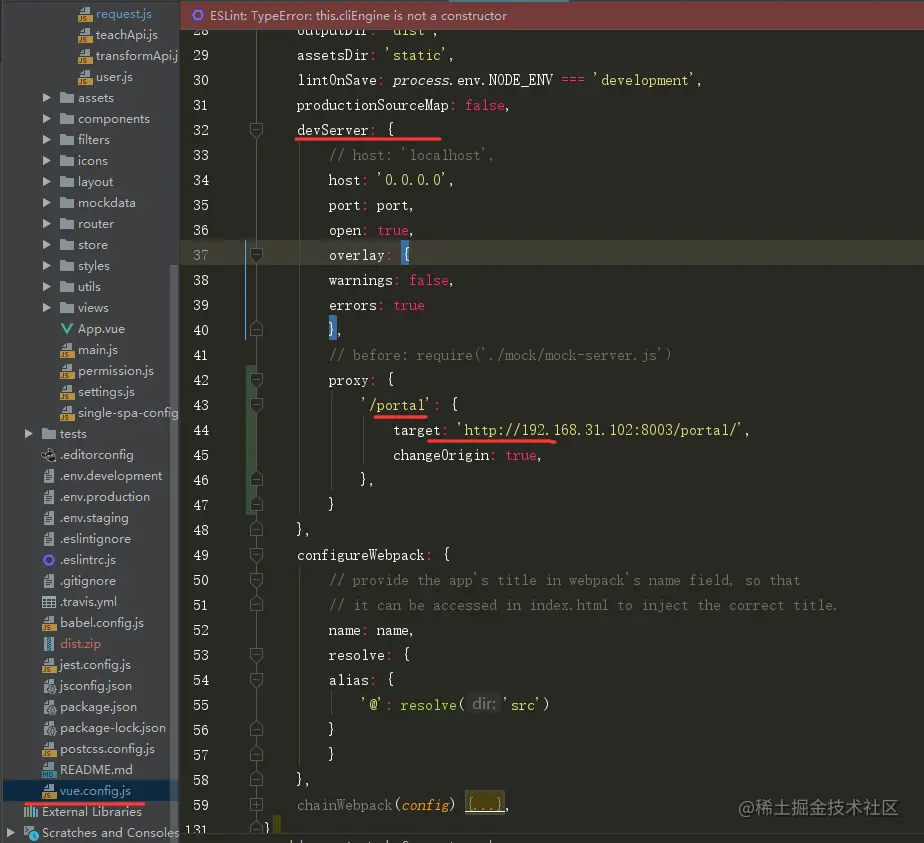Click the '0.0.0.0' host value
Screen dimensions: 924x843
(x=413, y=180)
